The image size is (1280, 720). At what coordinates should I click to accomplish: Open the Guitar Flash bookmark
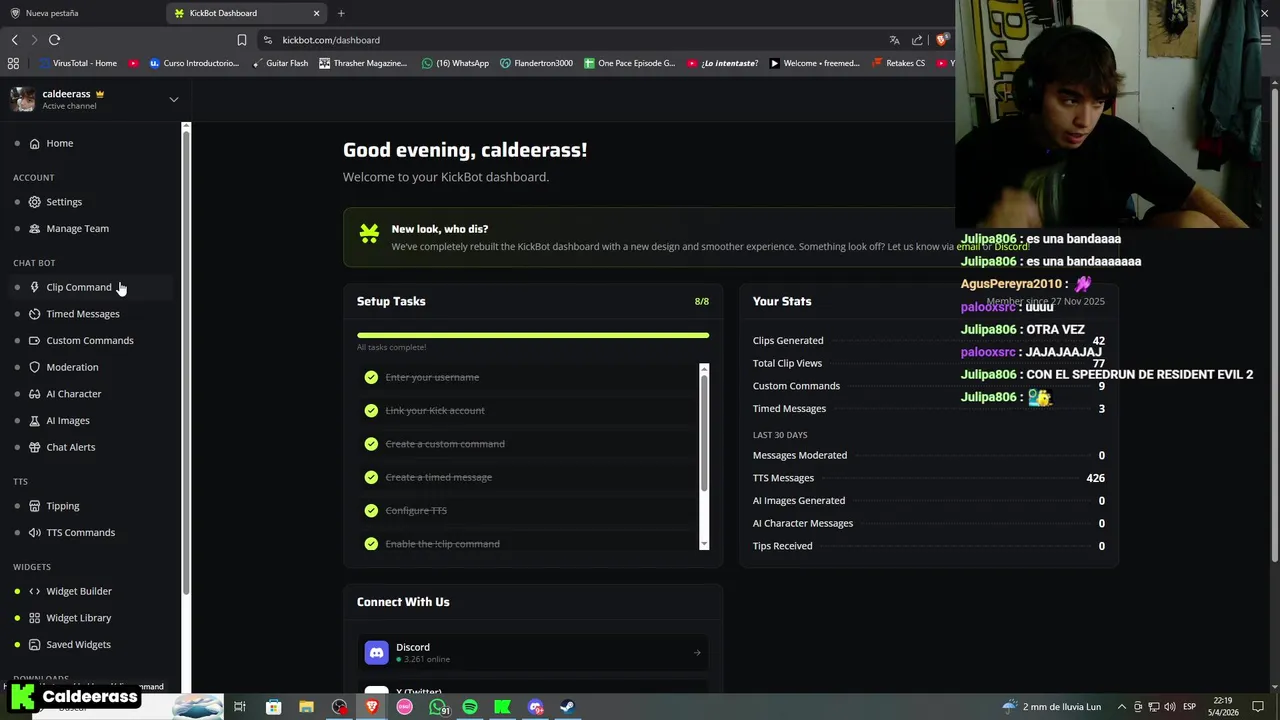coord(280,63)
